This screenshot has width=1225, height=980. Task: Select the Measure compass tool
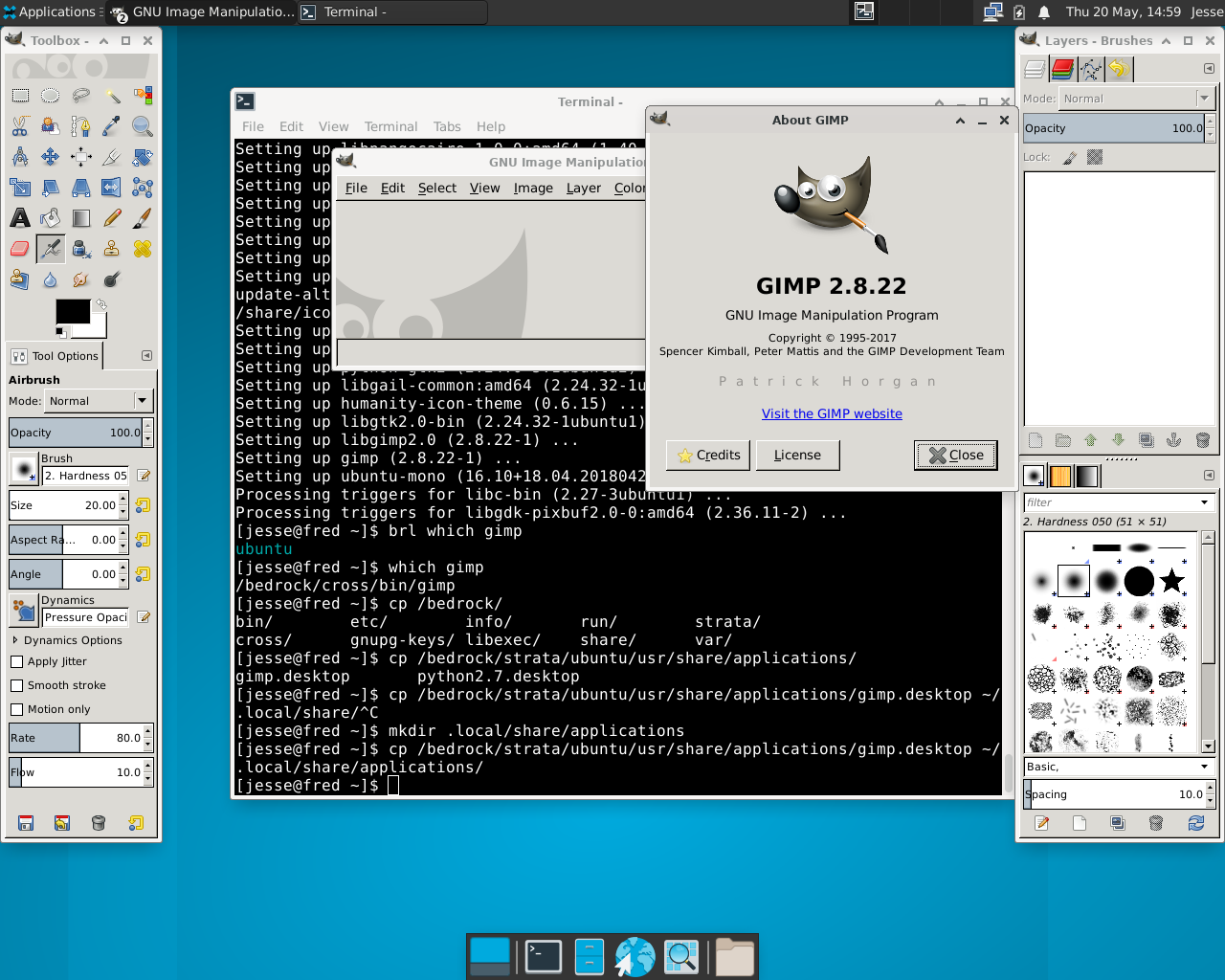20,157
